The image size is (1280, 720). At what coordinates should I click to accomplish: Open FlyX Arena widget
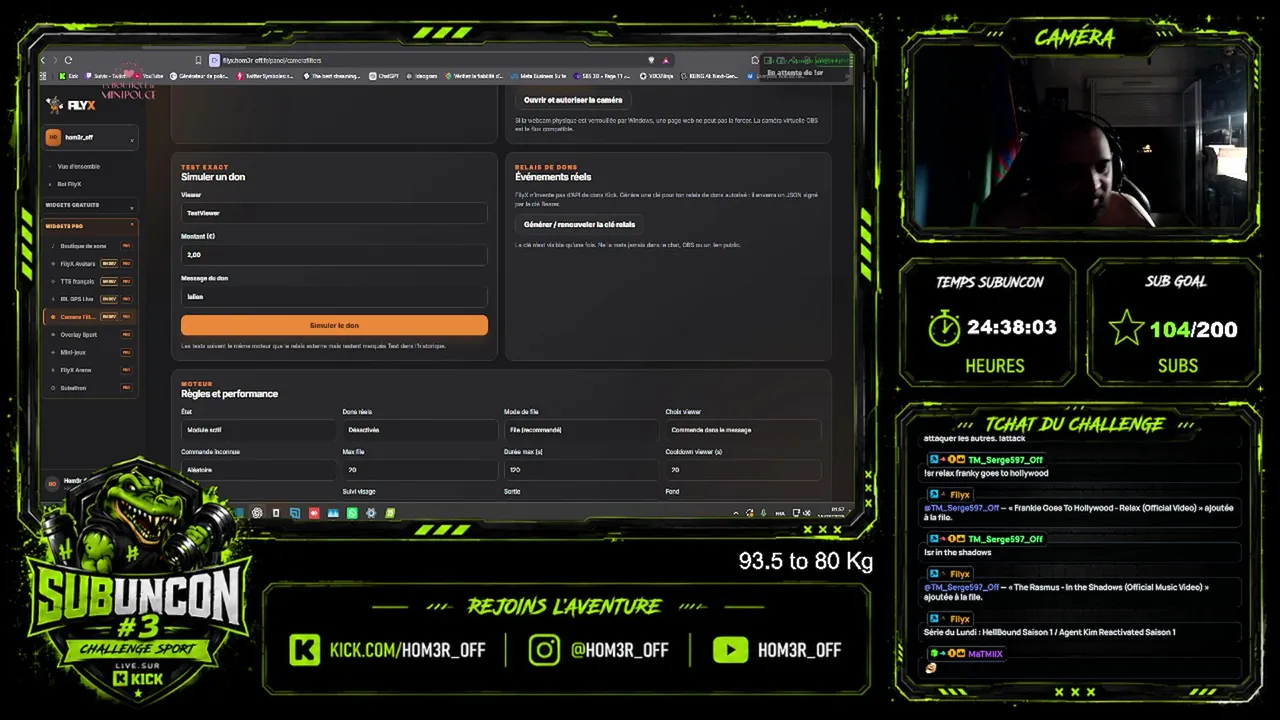[90, 370]
